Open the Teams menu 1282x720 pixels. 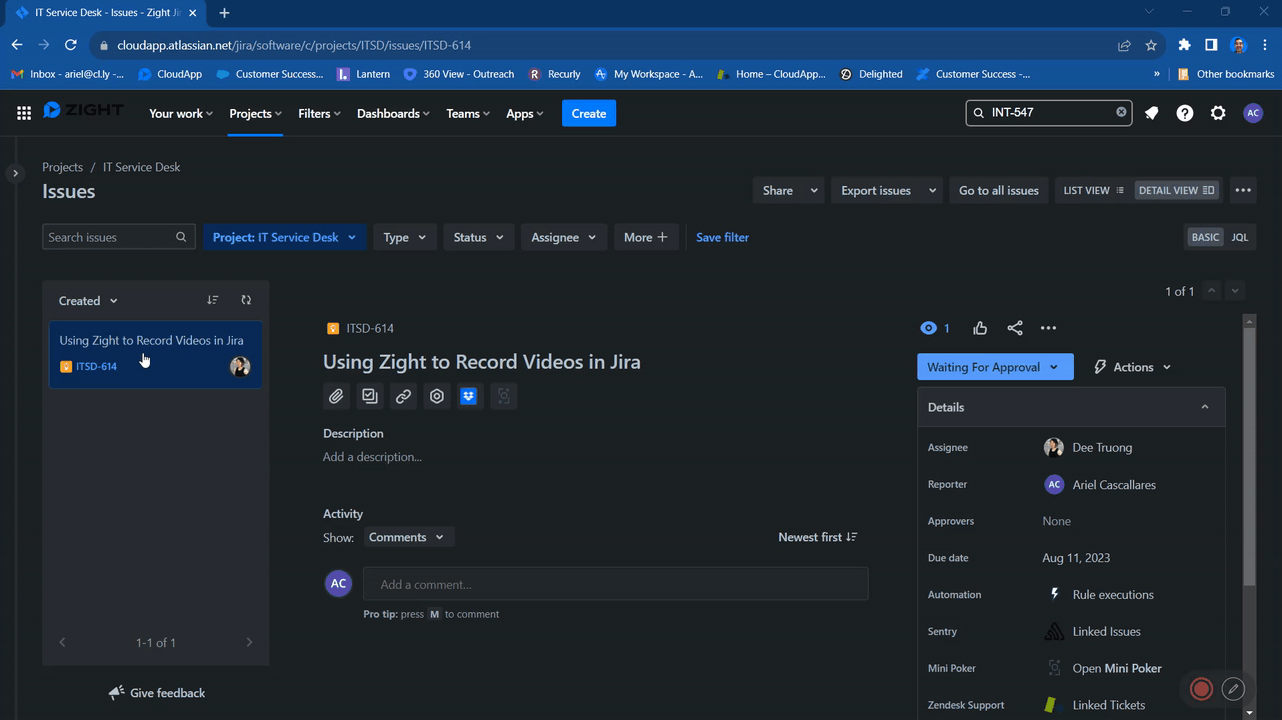(x=468, y=113)
